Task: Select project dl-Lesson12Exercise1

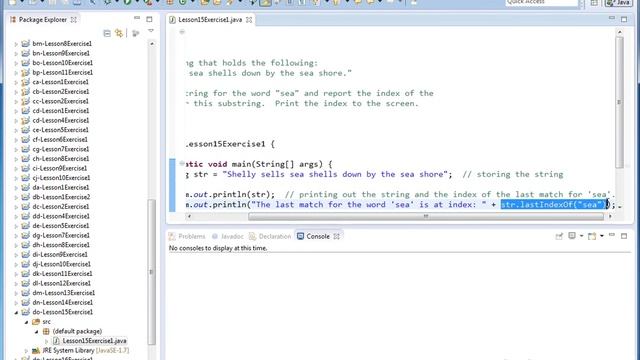Action: coord(62,283)
